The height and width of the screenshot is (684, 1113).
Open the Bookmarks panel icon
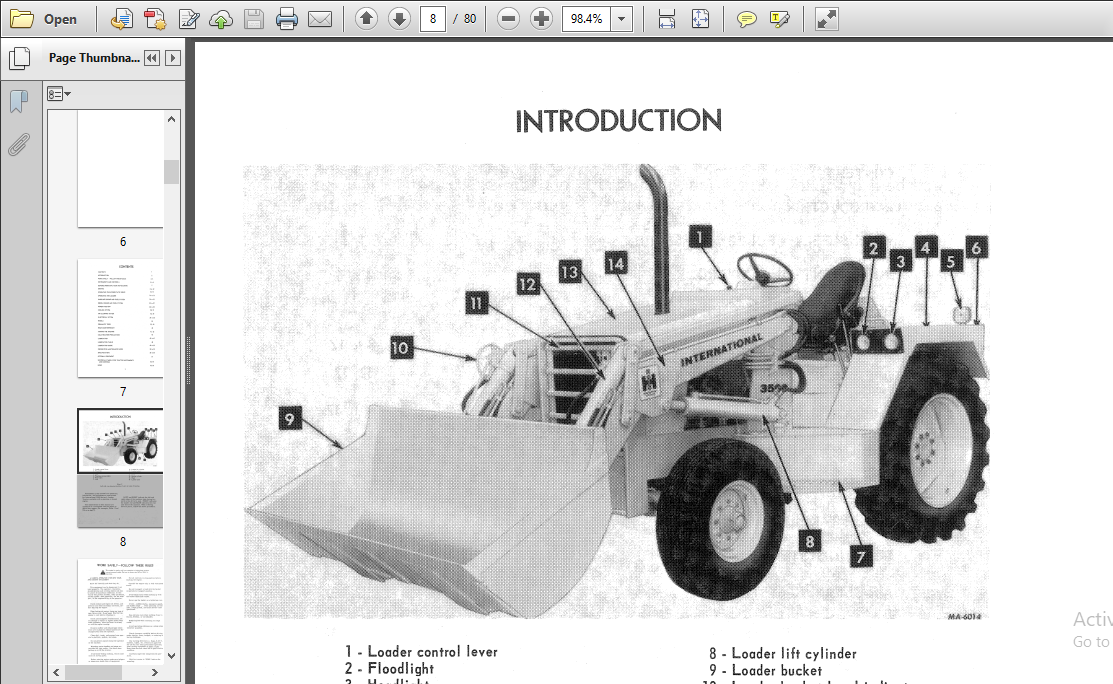19,101
